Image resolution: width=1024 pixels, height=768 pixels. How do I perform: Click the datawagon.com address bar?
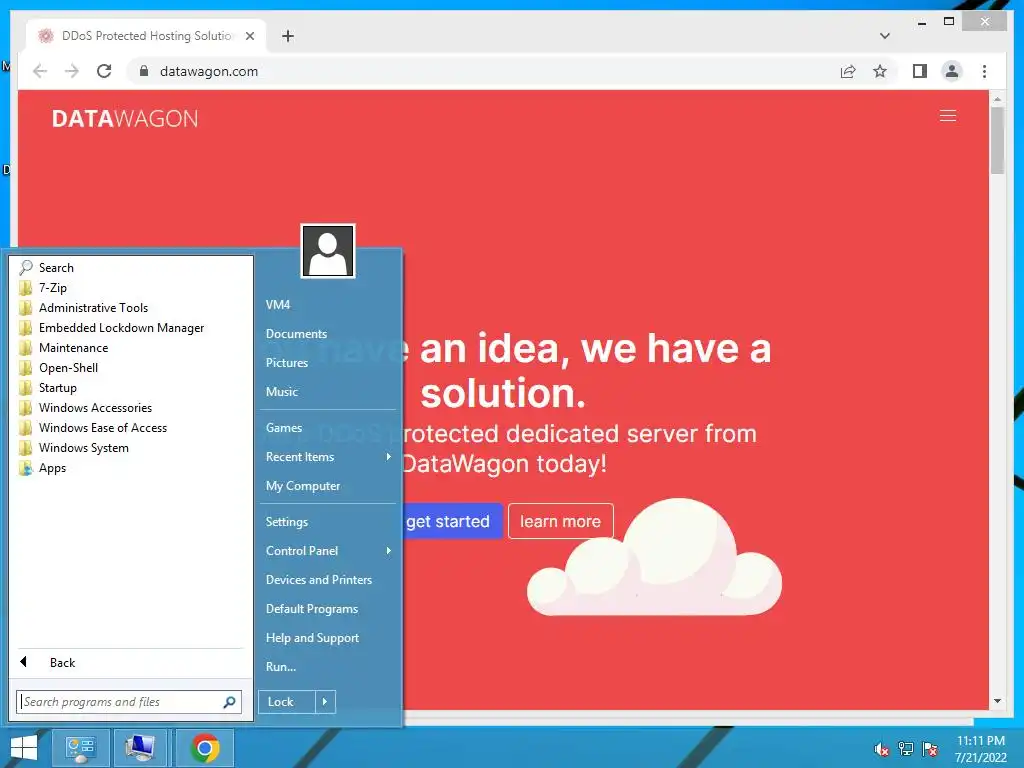tap(483, 71)
